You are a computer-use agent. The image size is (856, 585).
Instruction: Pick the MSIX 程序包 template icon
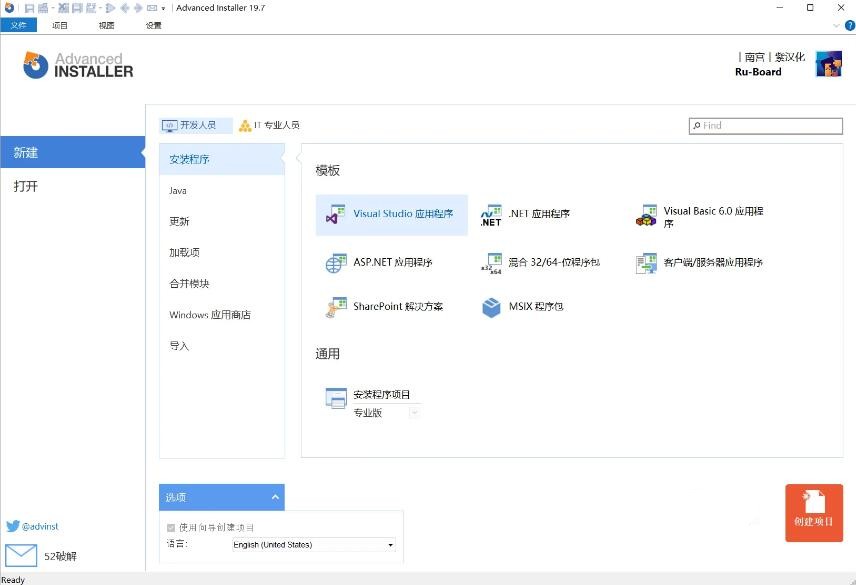(x=491, y=307)
